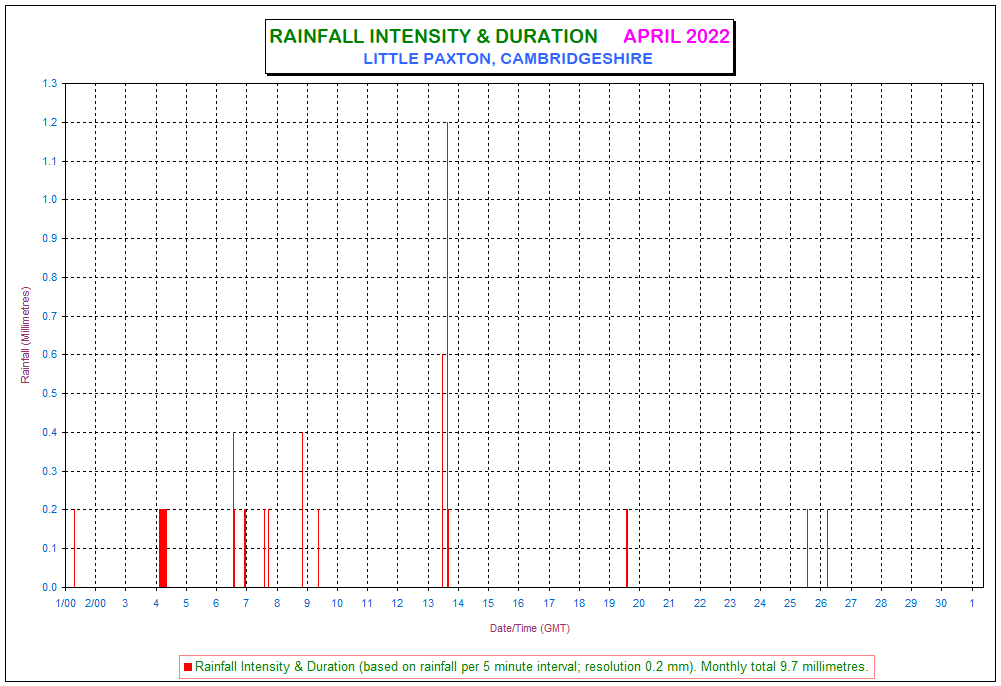
Task: Click the x-axis date label 9
Action: 307,604
